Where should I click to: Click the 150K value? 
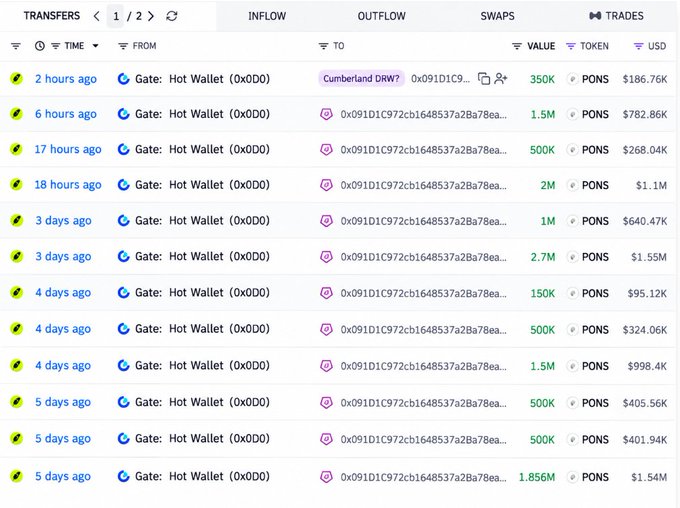pos(543,294)
